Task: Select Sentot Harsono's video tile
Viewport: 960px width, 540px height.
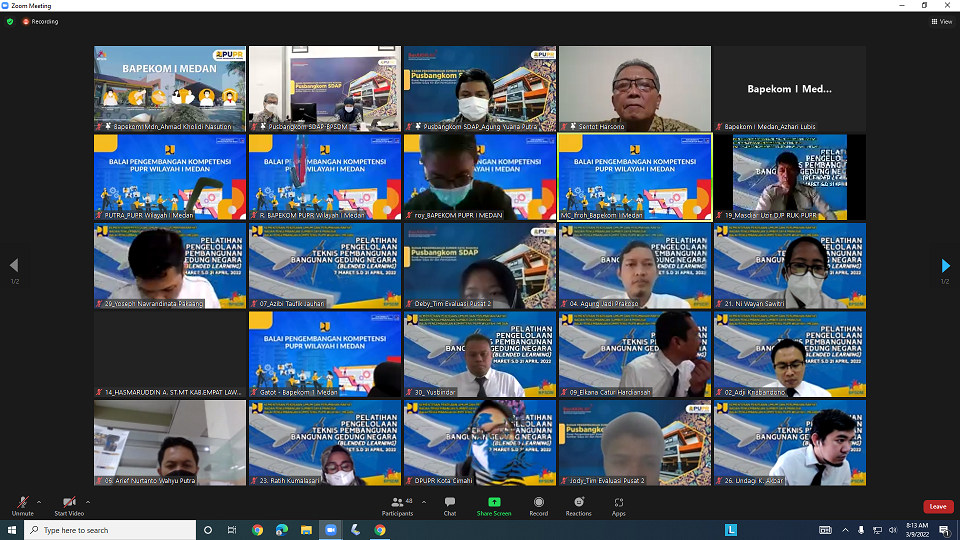Action: point(635,89)
